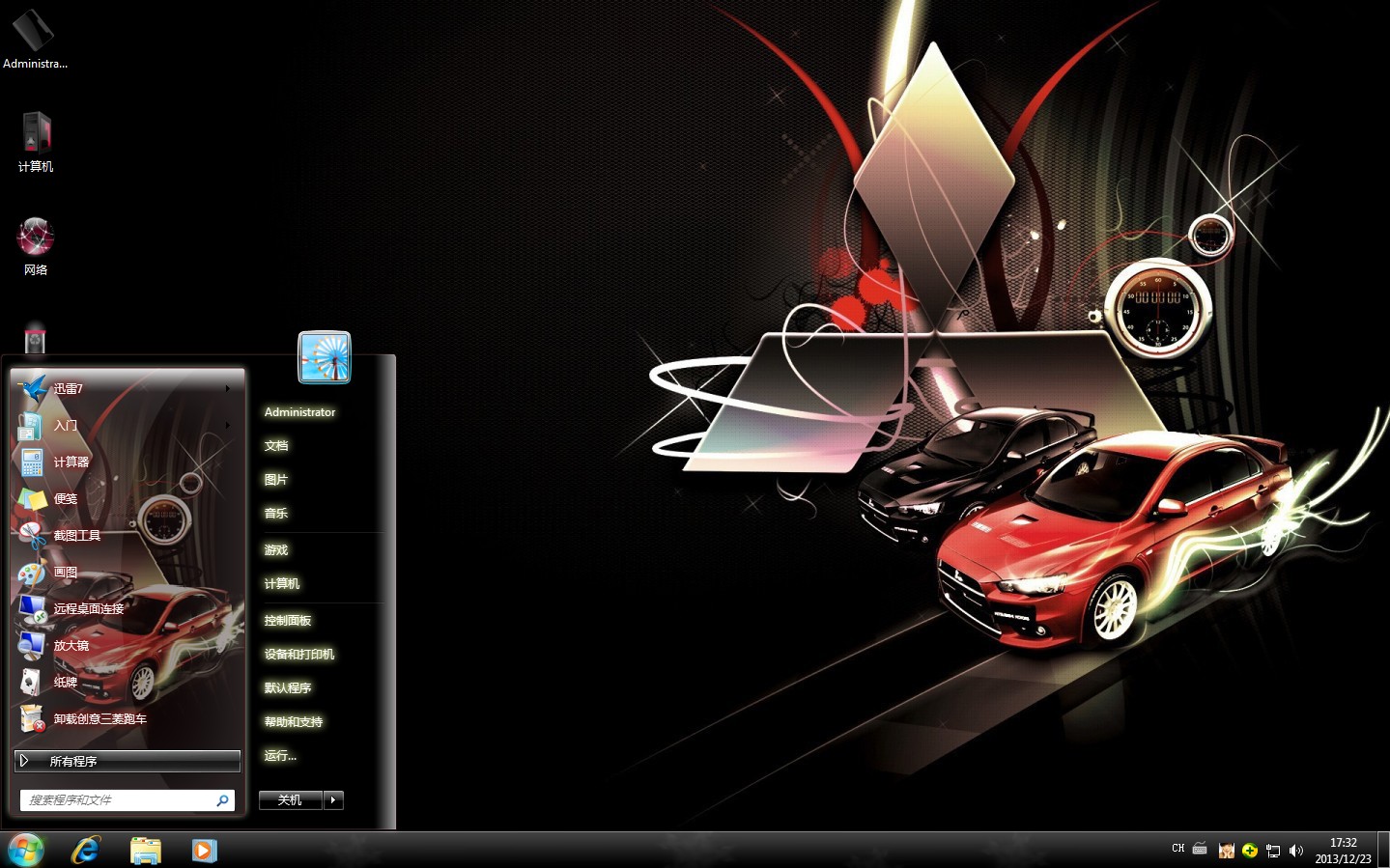Click the user account picture
The width and height of the screenshot is (1390, 868).
pyautogui.click(x=325, y=357)
